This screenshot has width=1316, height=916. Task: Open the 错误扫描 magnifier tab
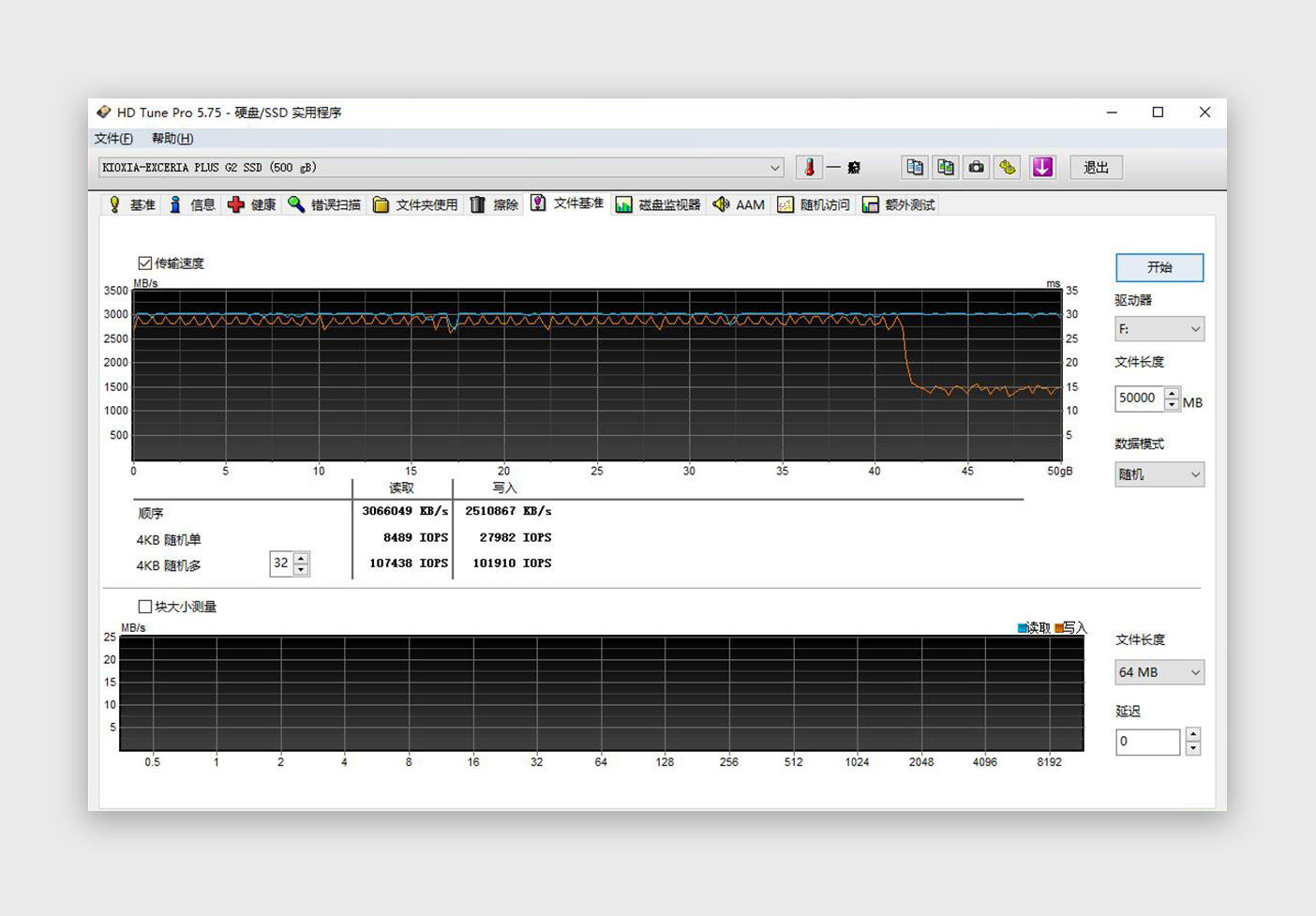coord(324,204)
